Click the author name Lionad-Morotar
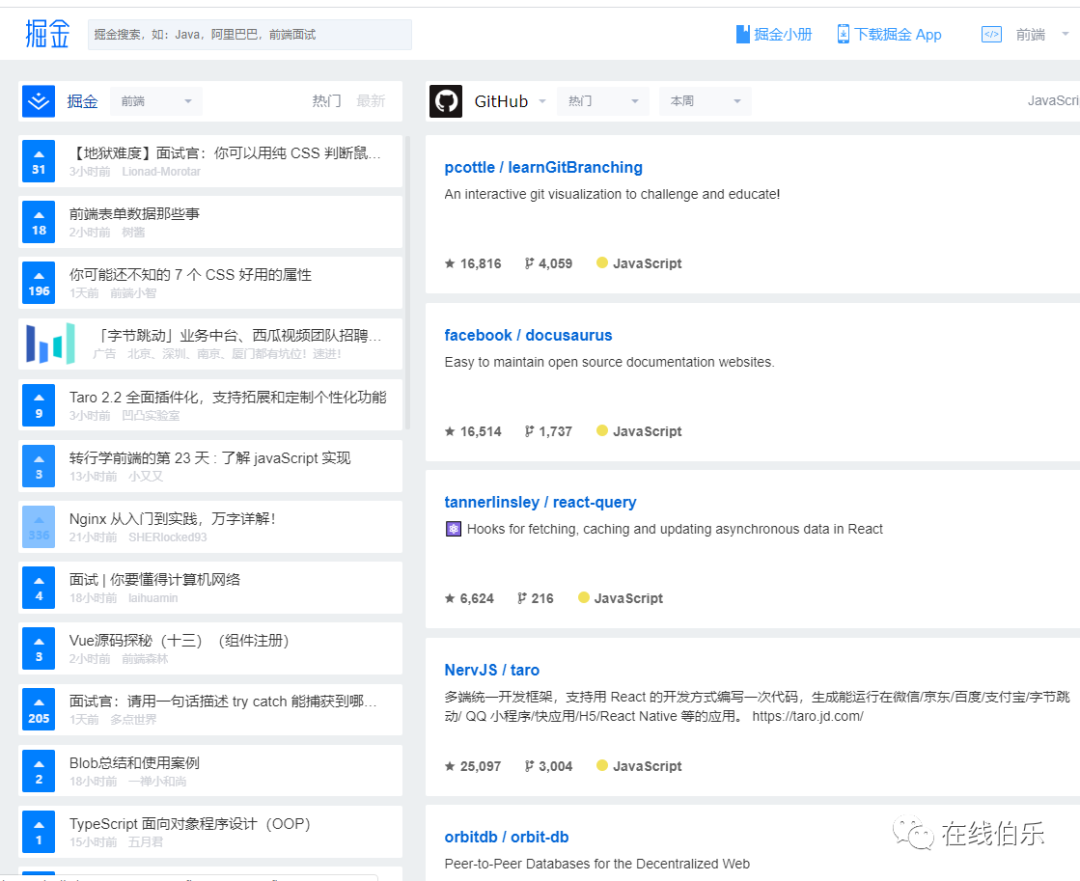Screen dimensions: 1080x881 point(161,172)
